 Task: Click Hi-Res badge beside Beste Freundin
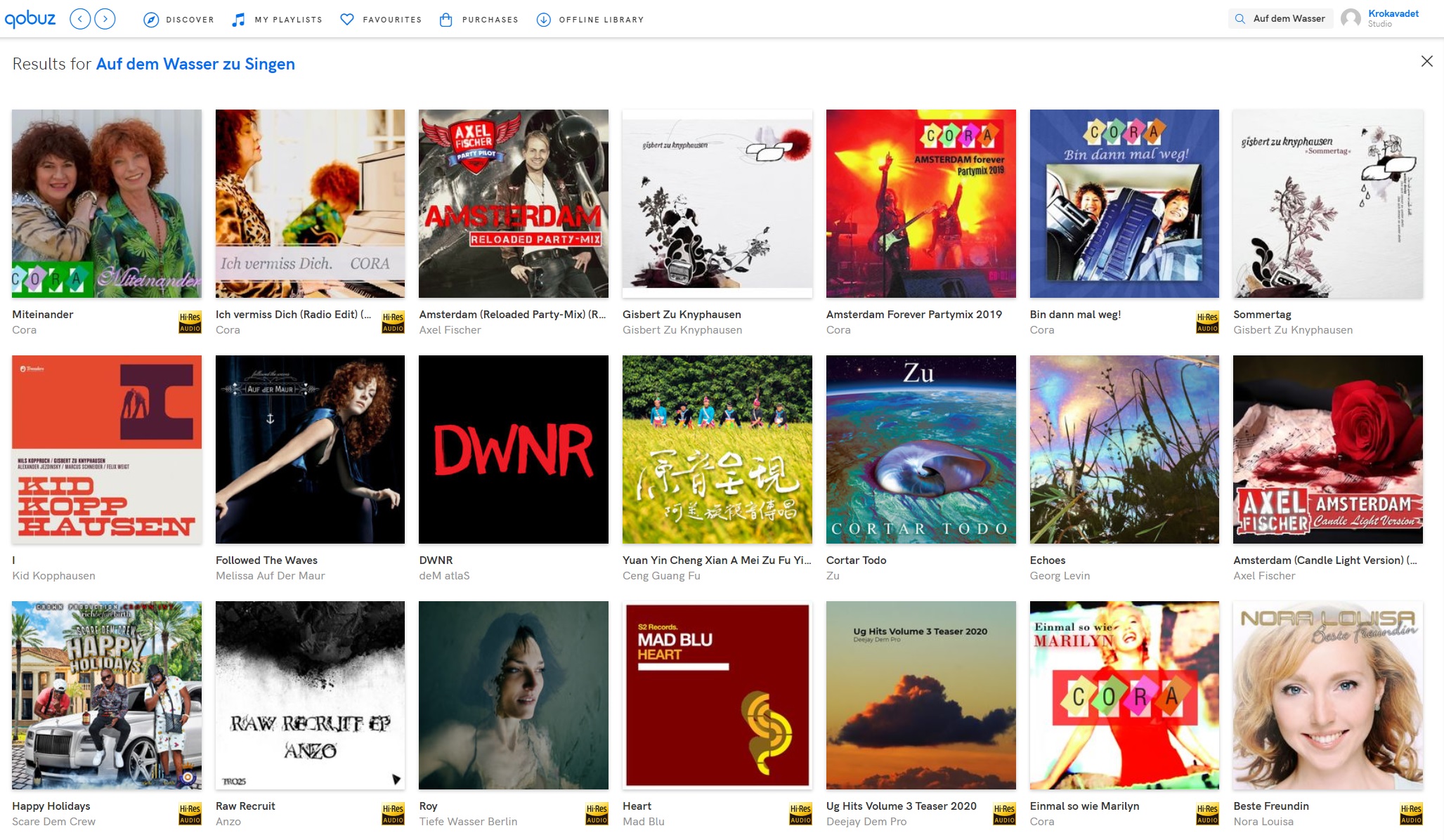pos(1411,814)
